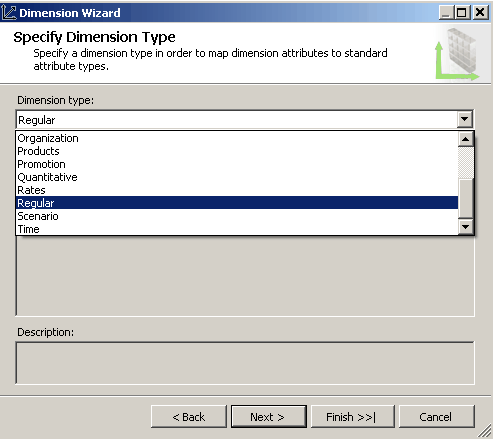Pick the Promotion dimension type

[237, 164]
